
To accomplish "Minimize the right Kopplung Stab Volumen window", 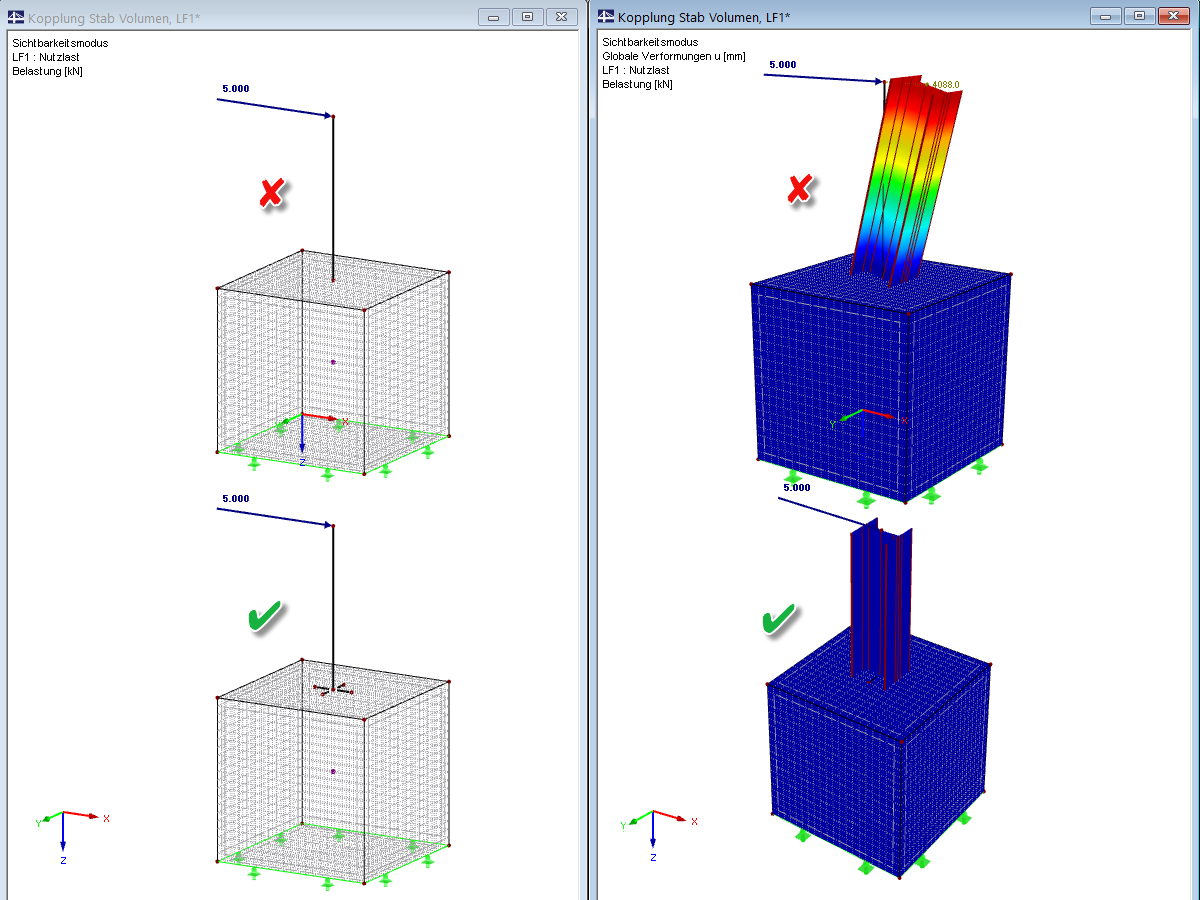I will 1105,17.
